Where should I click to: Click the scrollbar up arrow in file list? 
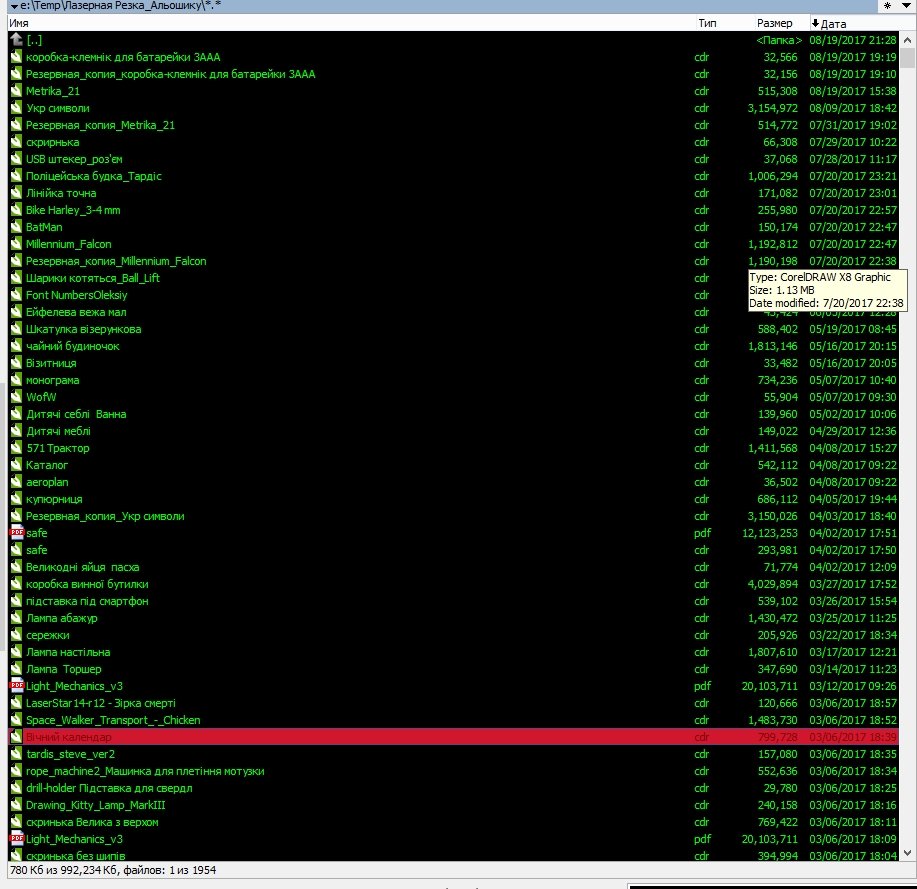908,39
